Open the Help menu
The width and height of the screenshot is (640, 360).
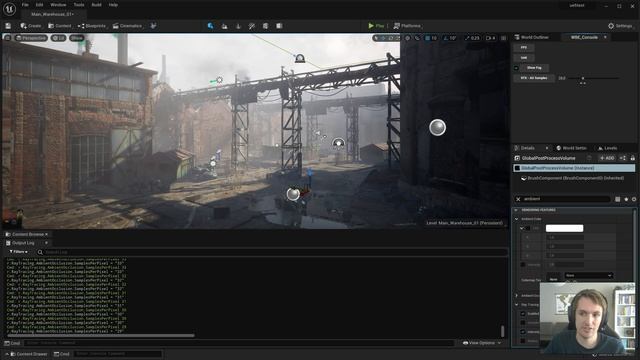tap(113, 5)
